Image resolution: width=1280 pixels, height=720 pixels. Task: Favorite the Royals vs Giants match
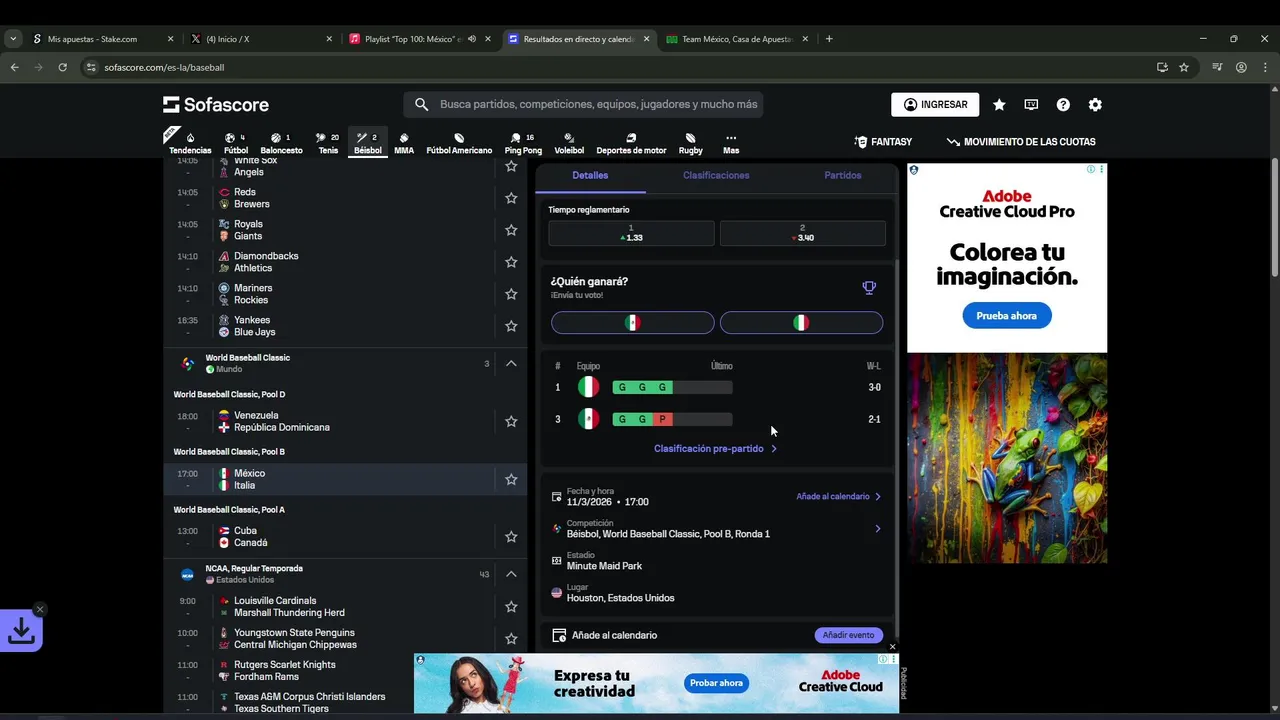(511, 230)
